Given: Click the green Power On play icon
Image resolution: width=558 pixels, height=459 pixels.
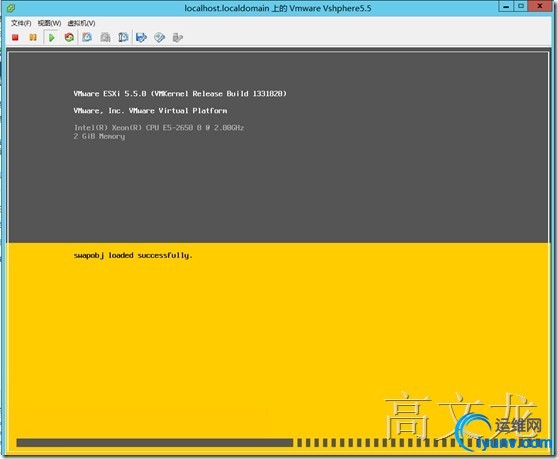Looking at the screenshot, I should pos(51,37).
